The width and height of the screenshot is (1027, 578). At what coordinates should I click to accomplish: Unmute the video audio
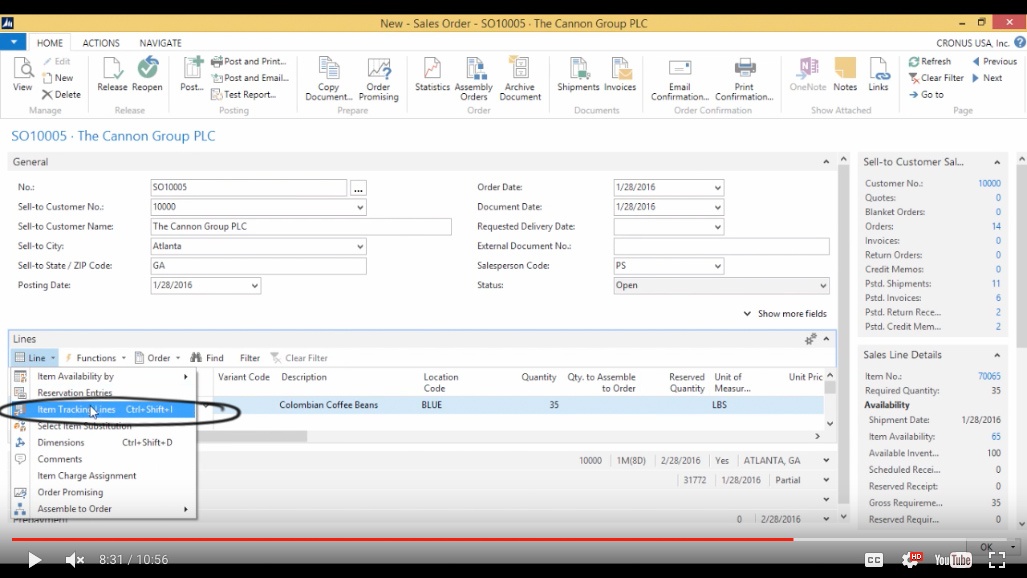tap(74, 560)
